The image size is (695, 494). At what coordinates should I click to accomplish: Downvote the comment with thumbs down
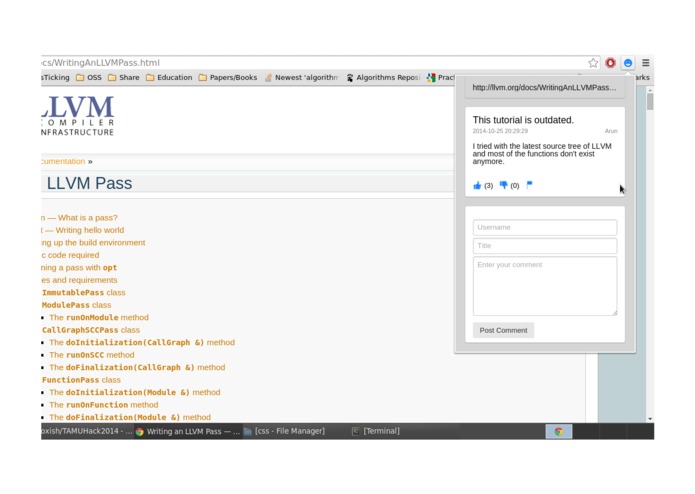[504, 185]
